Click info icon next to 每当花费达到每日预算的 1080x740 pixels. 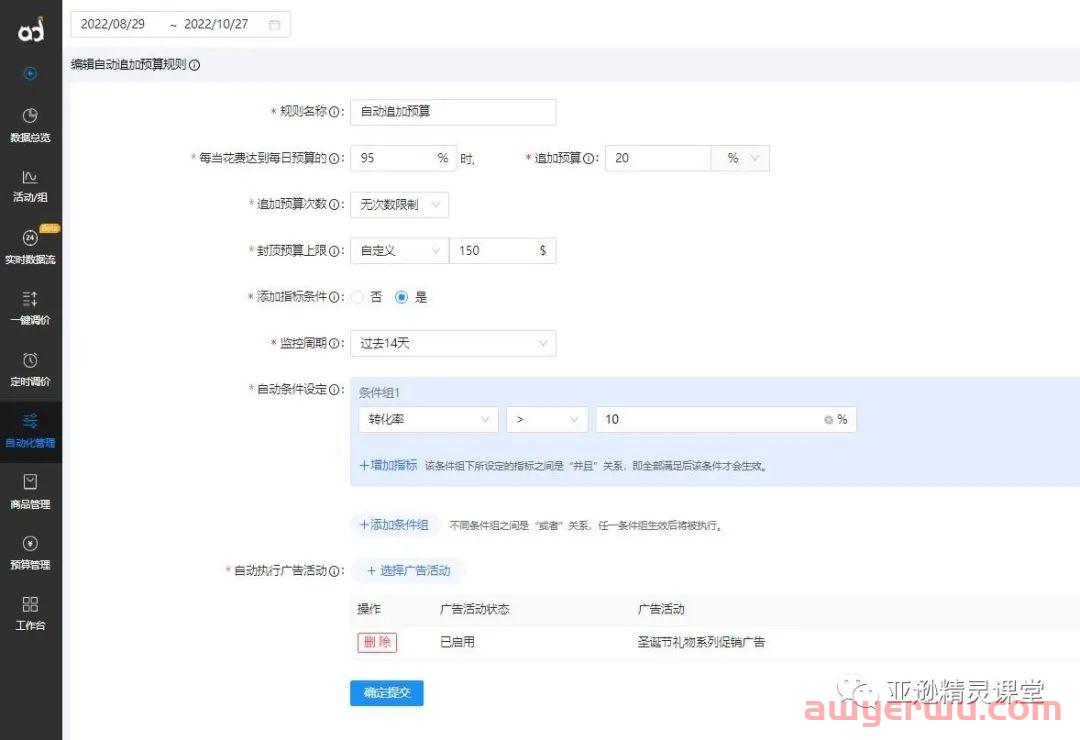(x=334, y=158)
